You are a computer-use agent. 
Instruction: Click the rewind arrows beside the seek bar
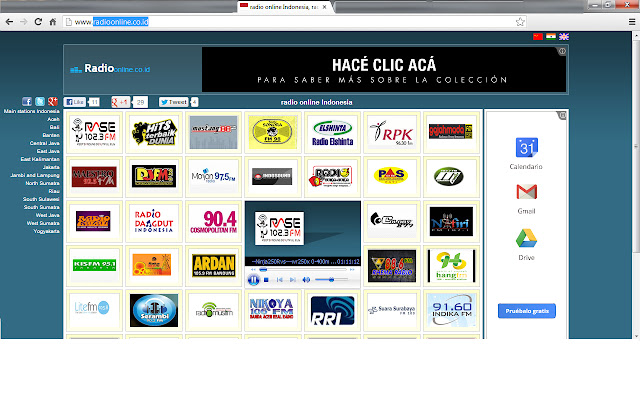(253, 270)
